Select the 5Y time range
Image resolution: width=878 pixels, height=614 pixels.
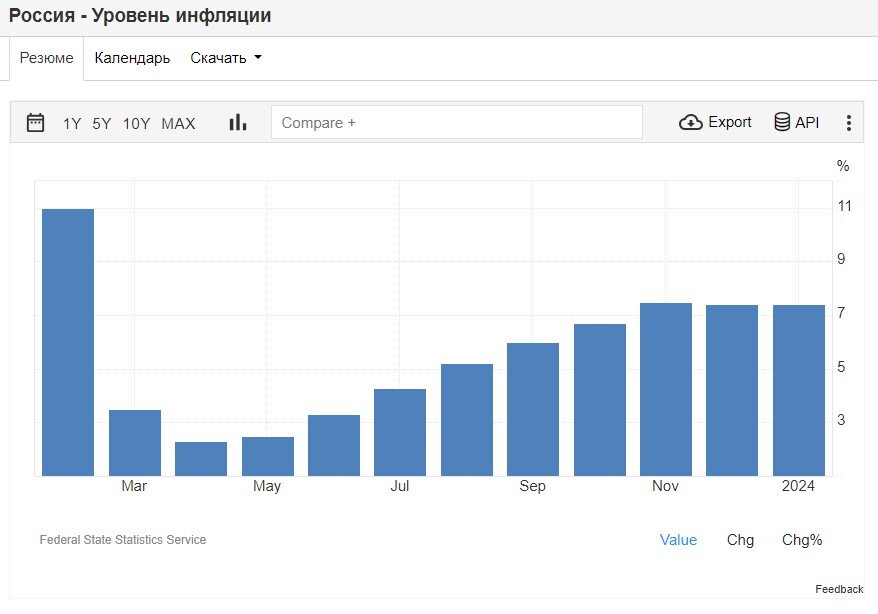(102, 123)
